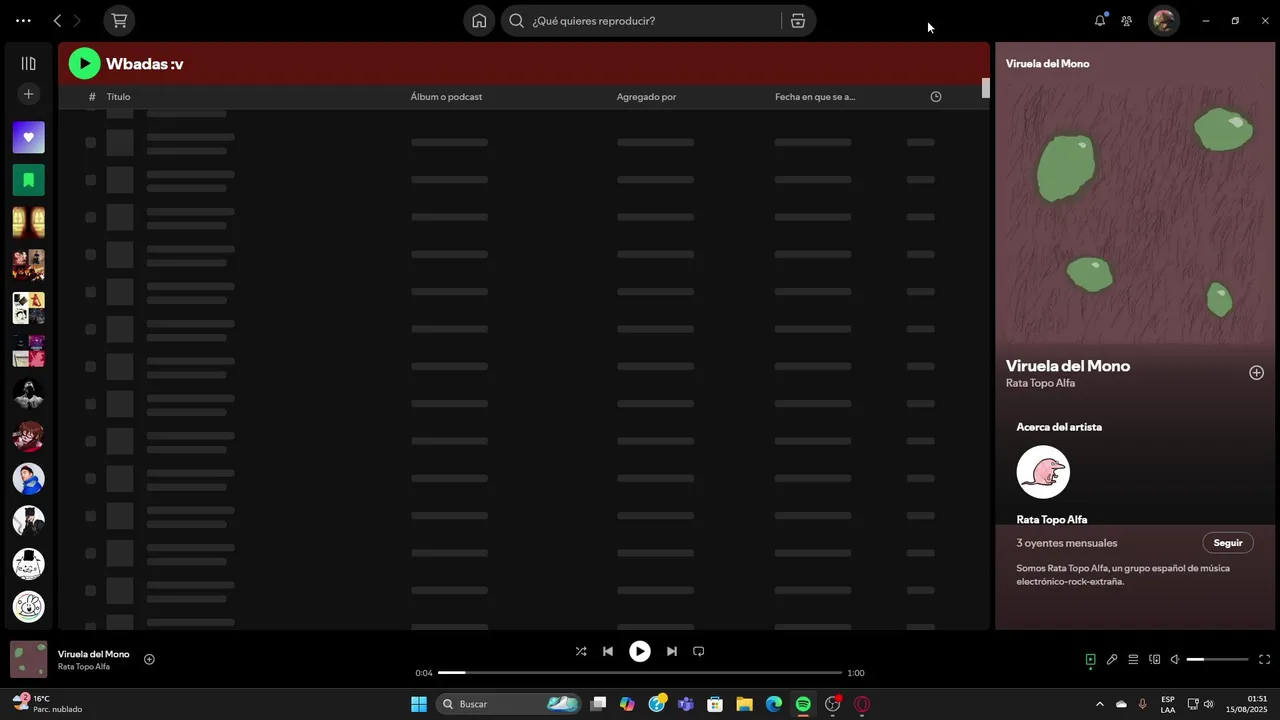Open Liked Songs heart playlist
The image size is (1280, 720).
click(28, 137)
